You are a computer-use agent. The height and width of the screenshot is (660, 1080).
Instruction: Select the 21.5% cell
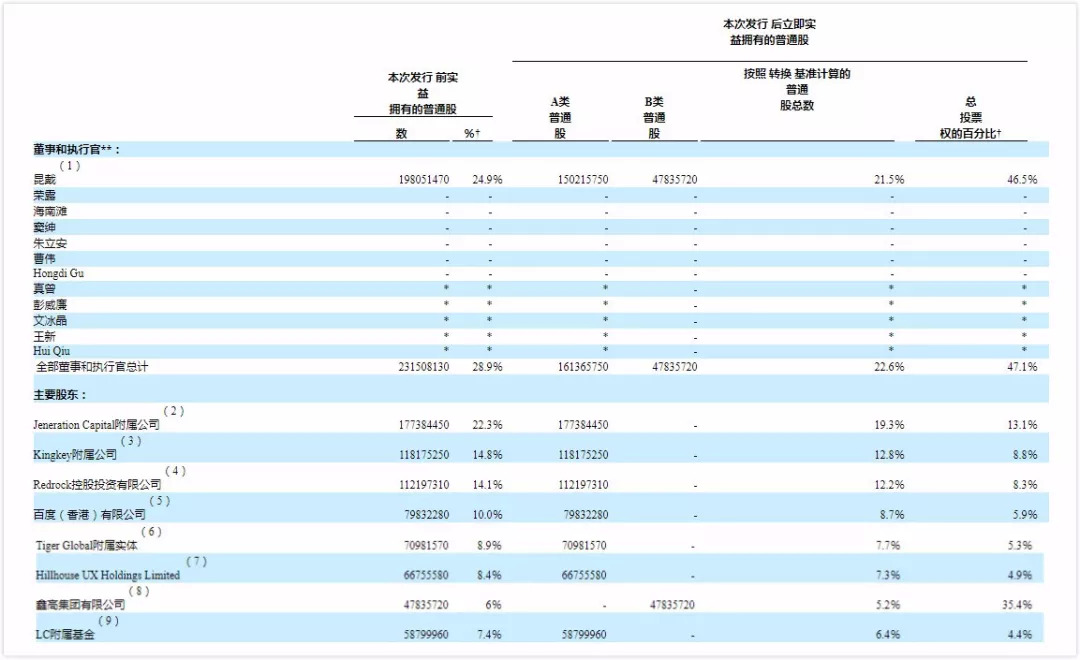pyautogui.click(x=889, y=180)
